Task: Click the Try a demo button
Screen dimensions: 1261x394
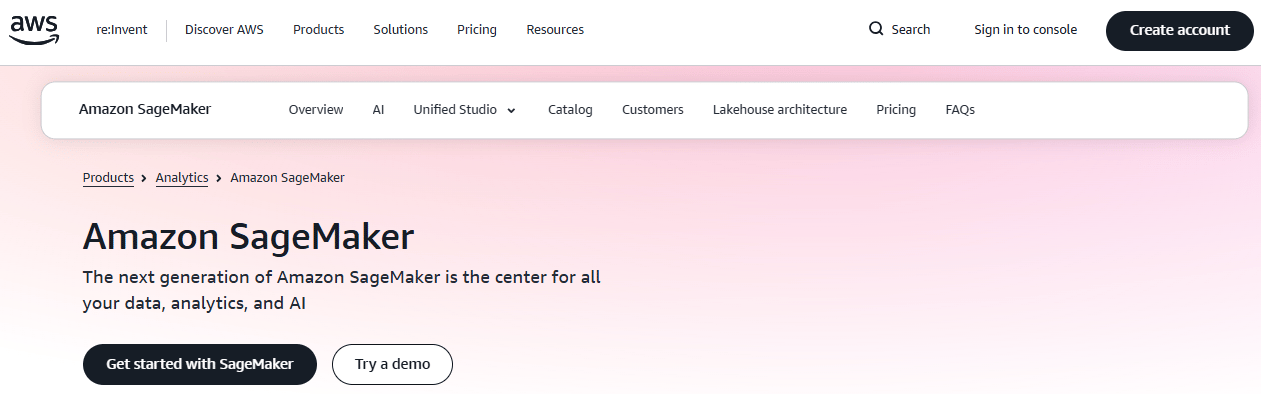Action: [x=392, y=364]
